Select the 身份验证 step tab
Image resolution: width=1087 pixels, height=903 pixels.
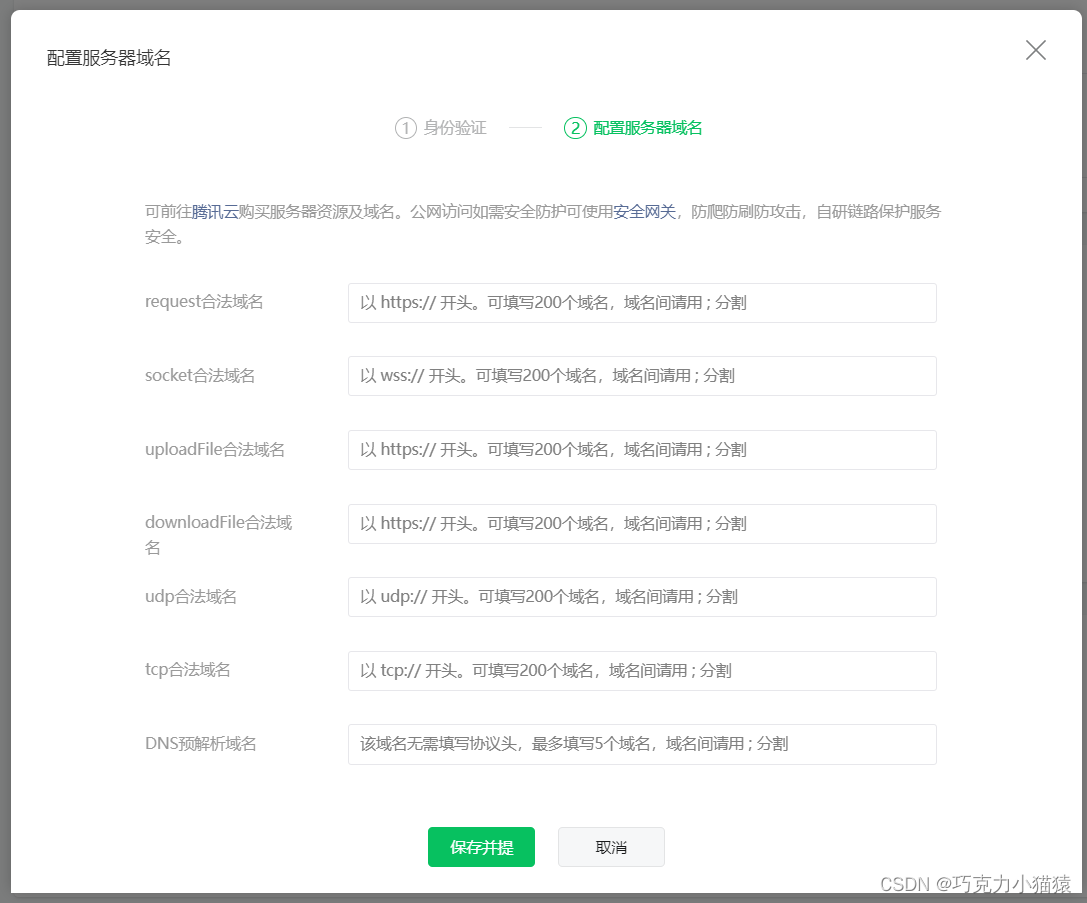point(453,128)
